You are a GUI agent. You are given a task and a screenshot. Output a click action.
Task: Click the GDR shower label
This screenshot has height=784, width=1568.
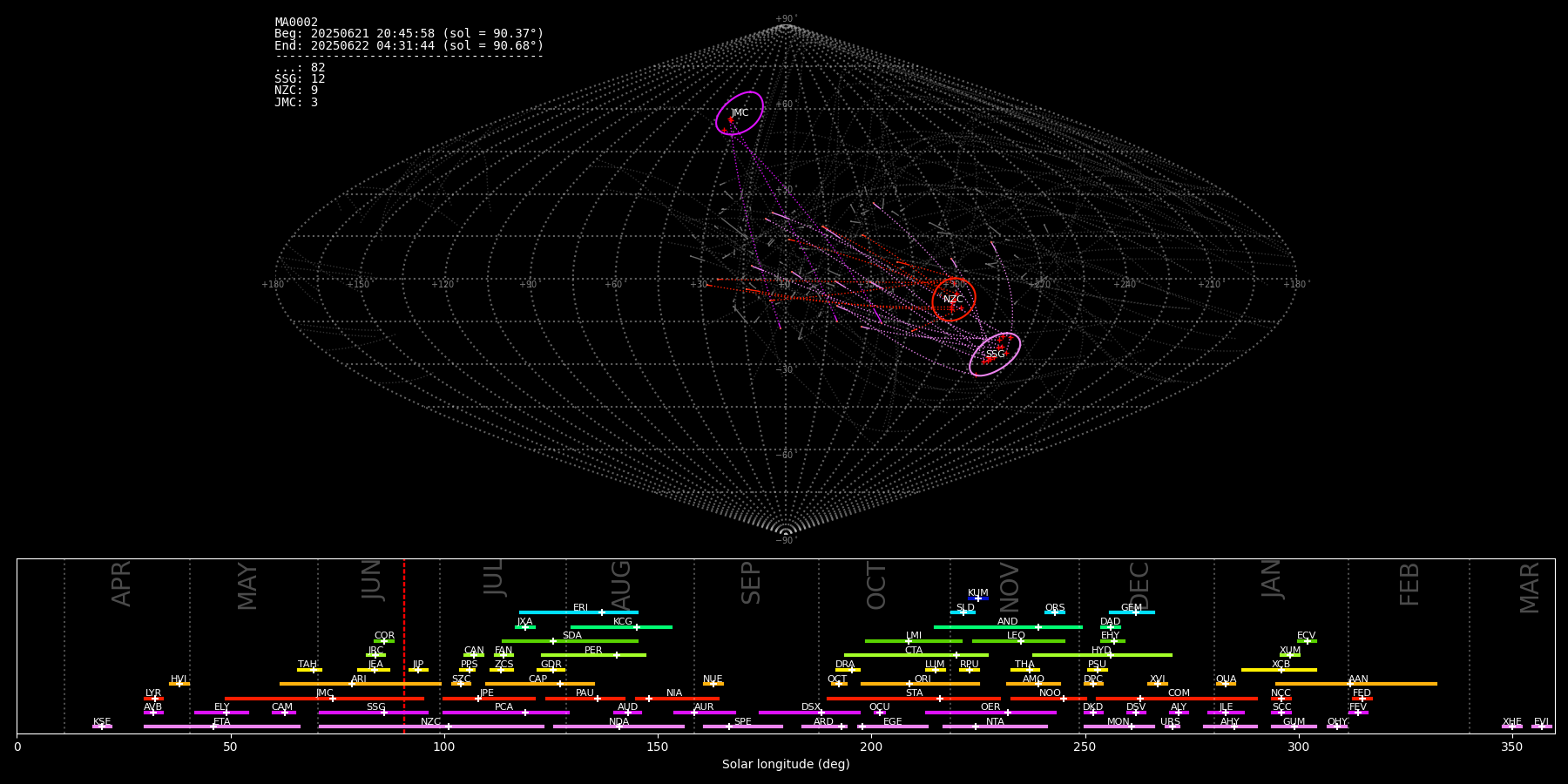(x=551, y=665)
